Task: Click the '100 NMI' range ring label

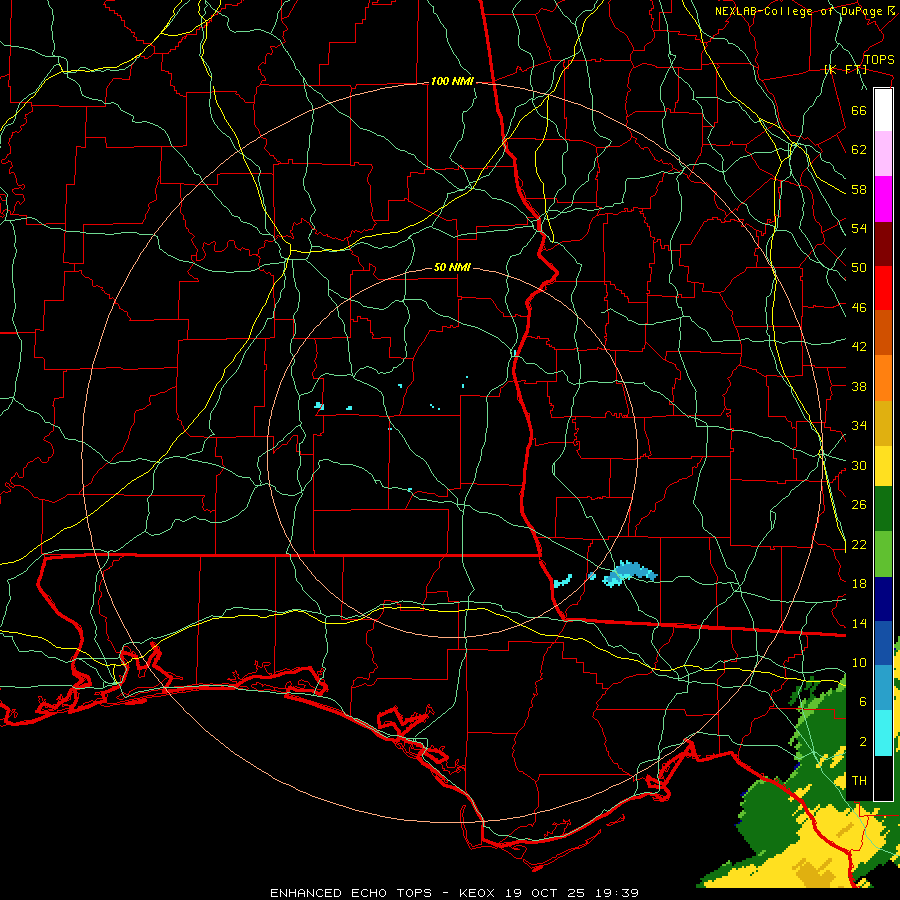Action: [452, 82]
